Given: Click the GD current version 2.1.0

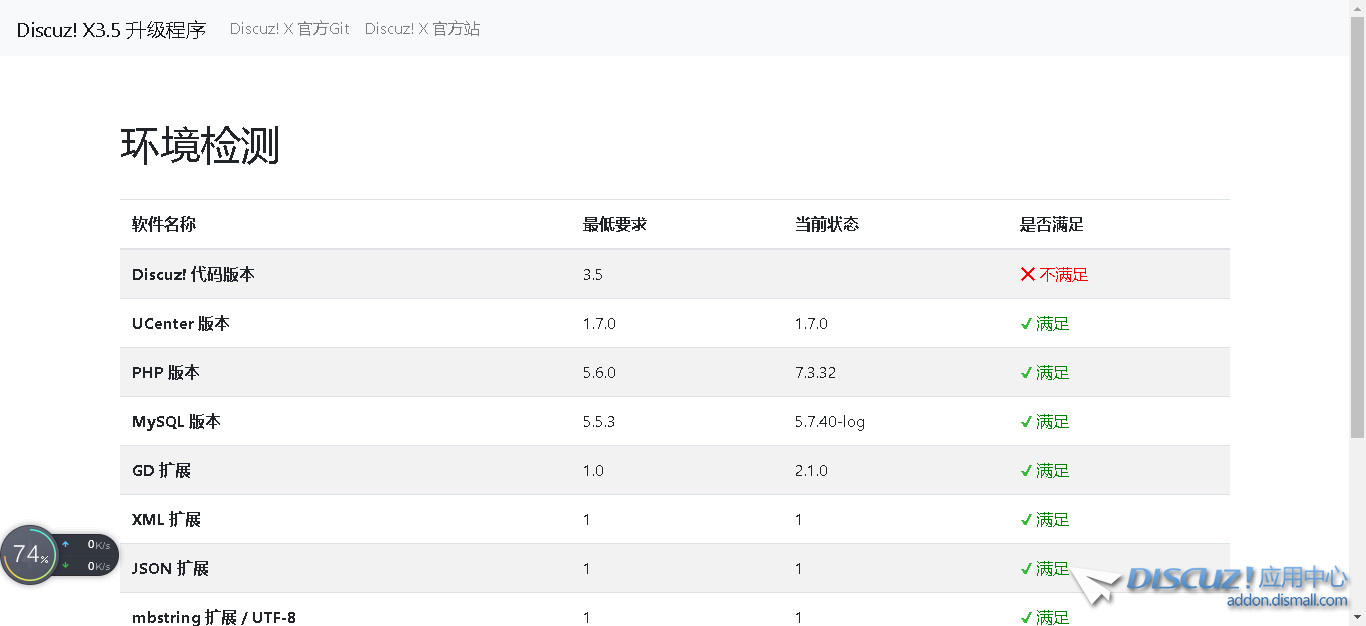Looking at the screenshot, I should 811,470.
